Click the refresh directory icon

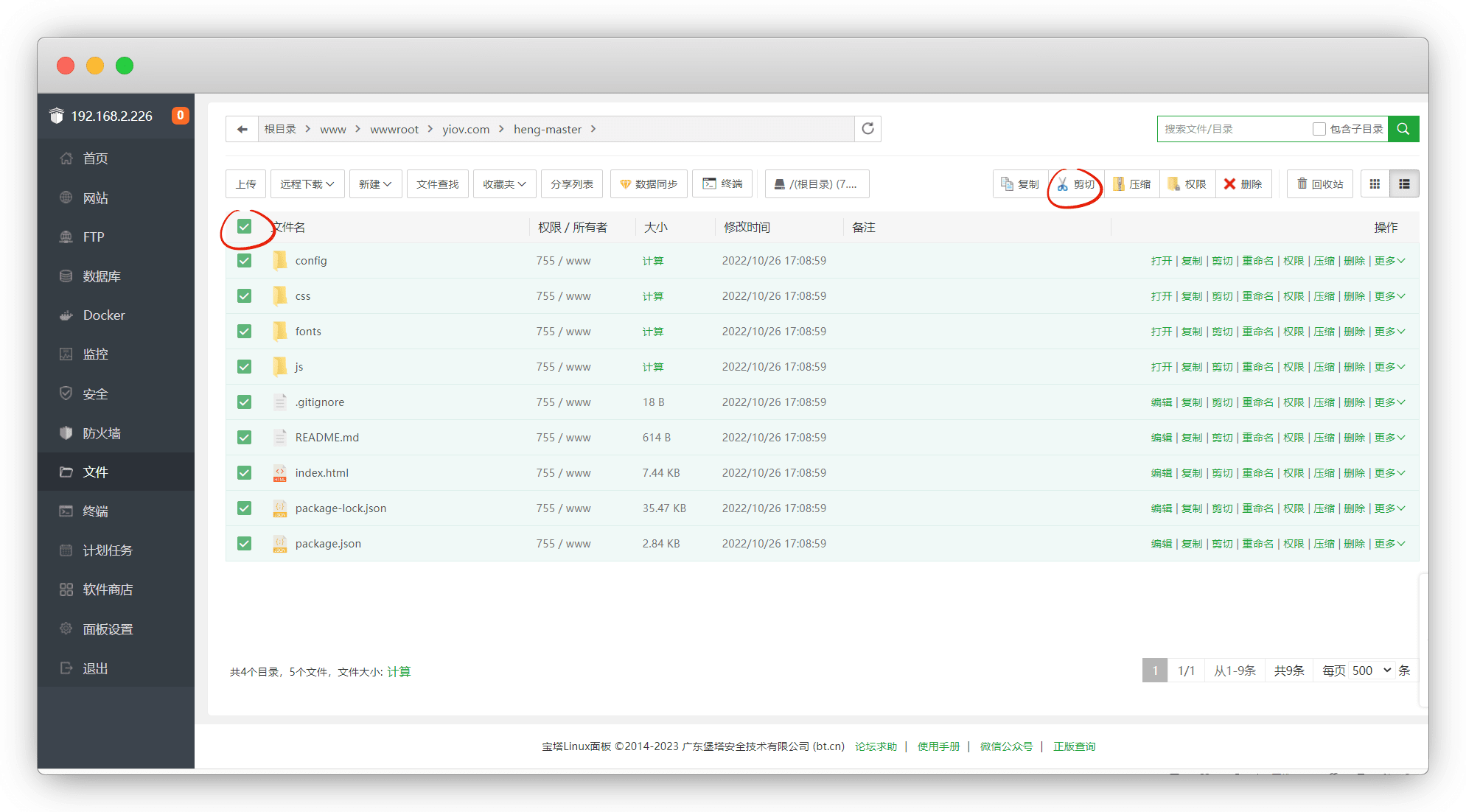point(868,129)
